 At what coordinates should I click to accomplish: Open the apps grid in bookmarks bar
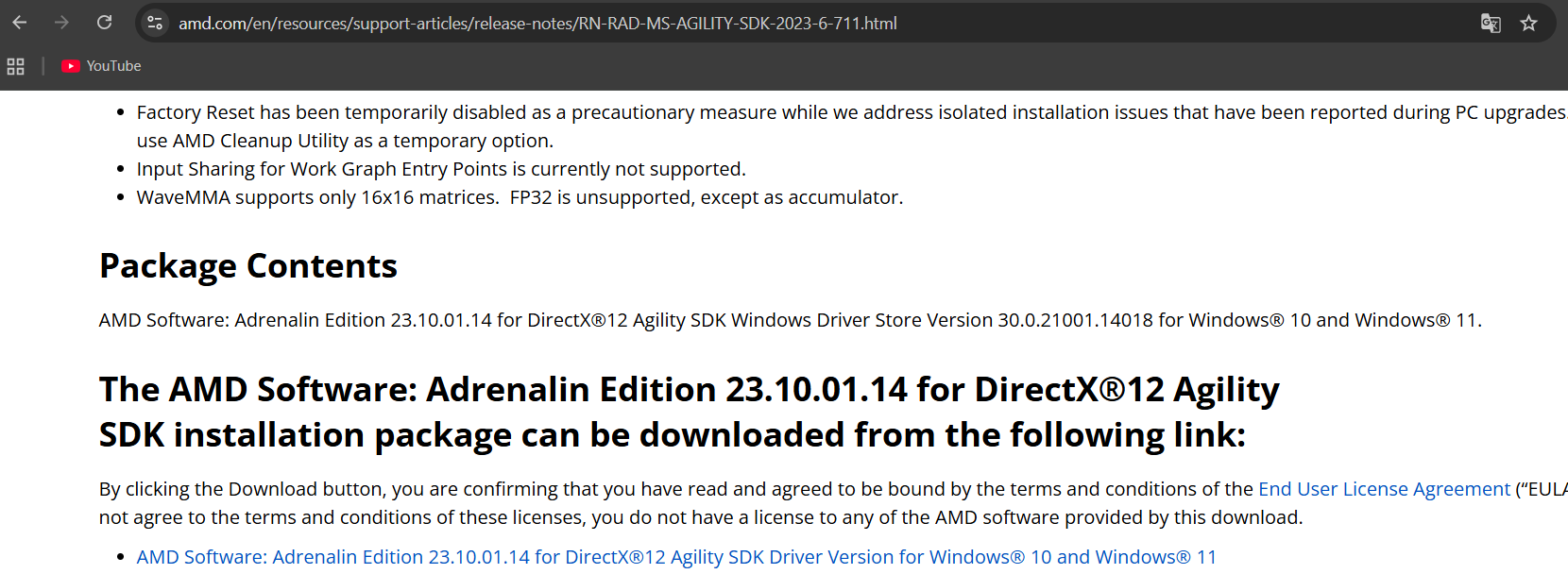[x=16, y=66]
